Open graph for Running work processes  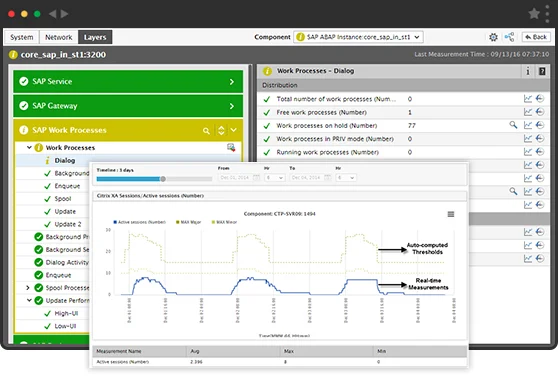(528, 152)
